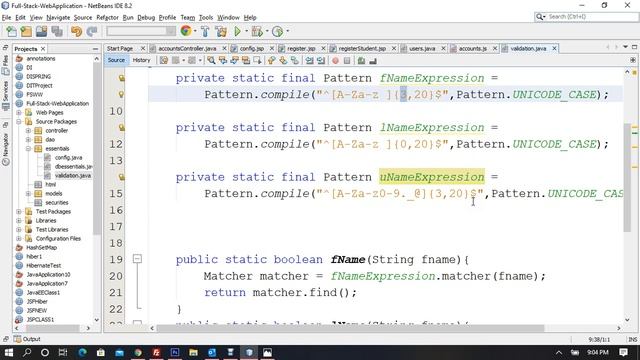640x360 pixels.
Task: Expand the controller package node
Action: click(28, 131)
